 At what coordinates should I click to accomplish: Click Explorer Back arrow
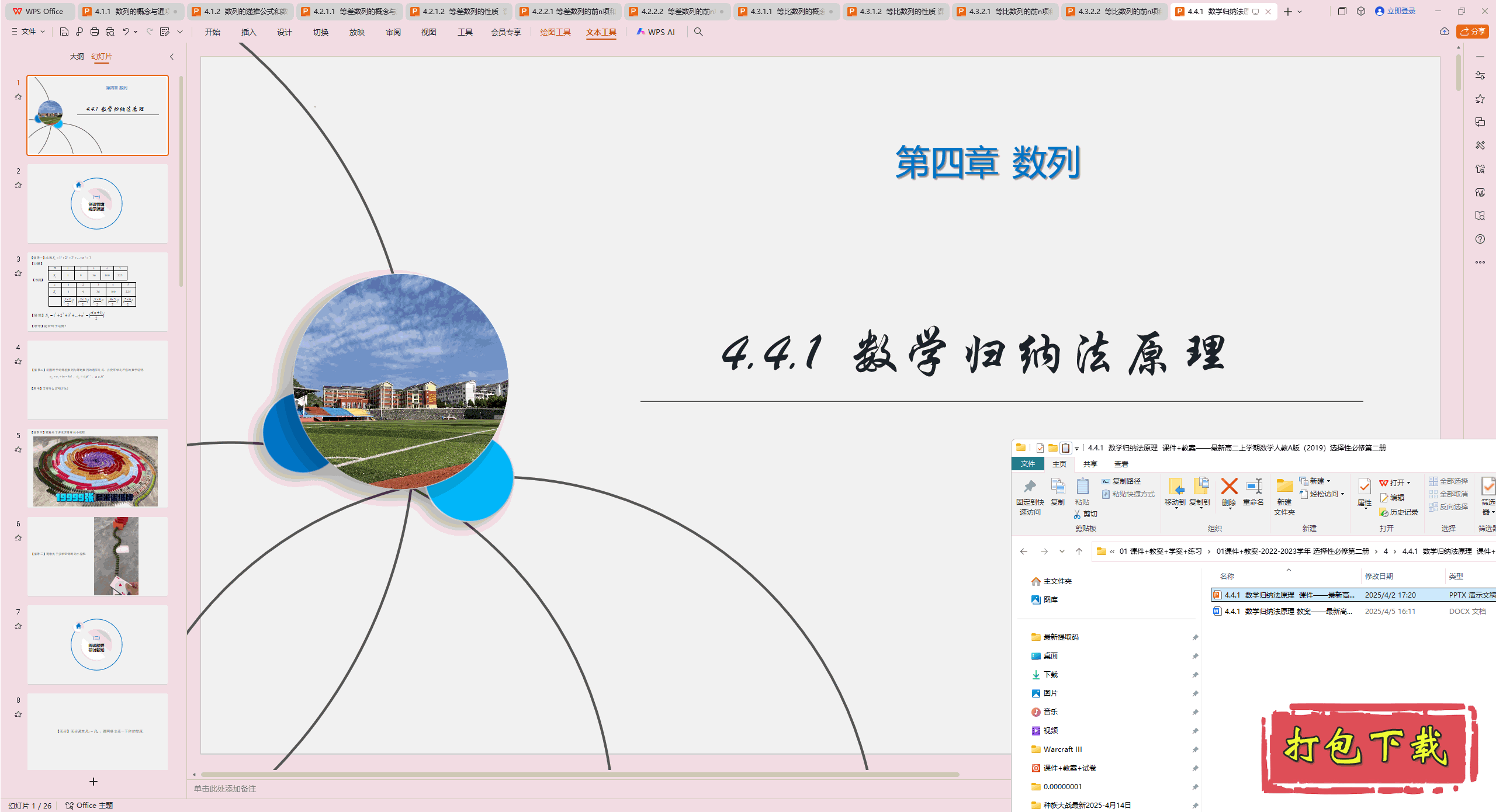1024,551
